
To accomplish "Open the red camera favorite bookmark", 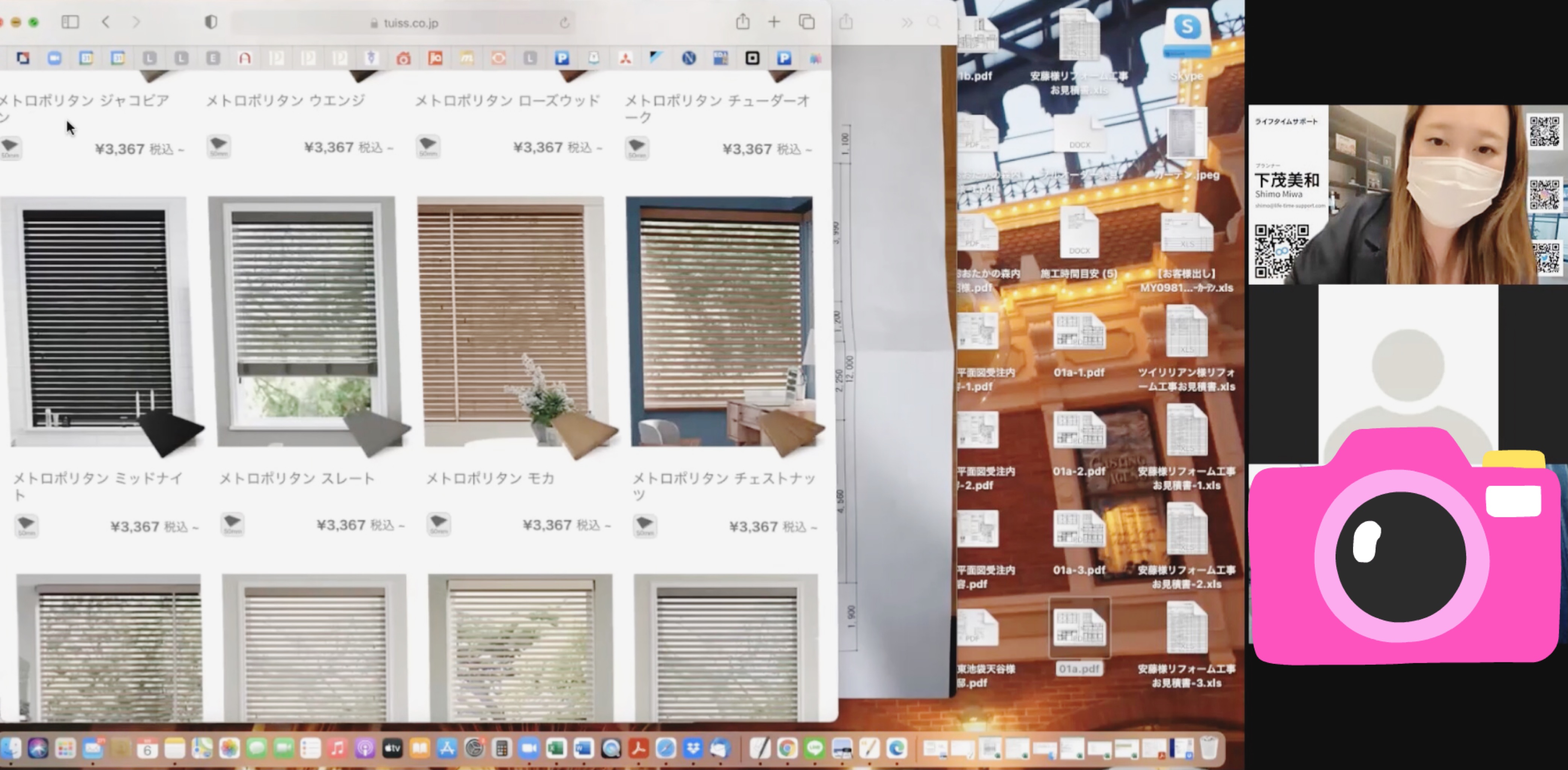I will [403, 58].
